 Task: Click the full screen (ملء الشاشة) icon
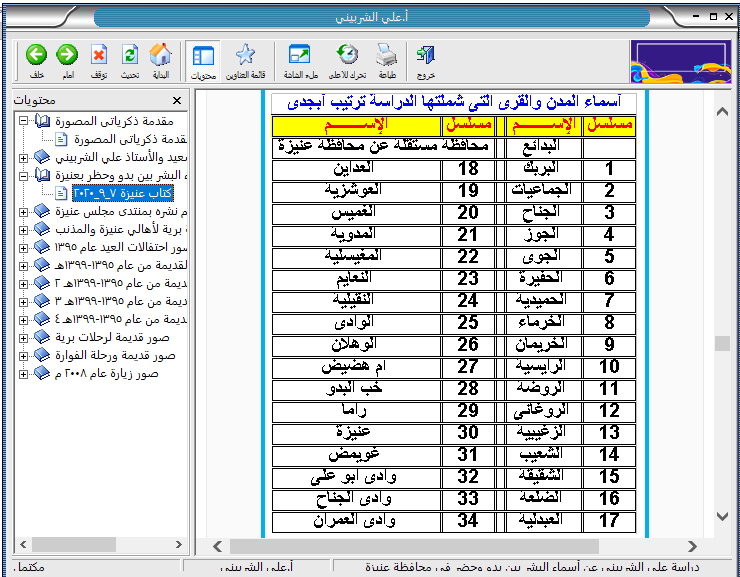(299, 55)
